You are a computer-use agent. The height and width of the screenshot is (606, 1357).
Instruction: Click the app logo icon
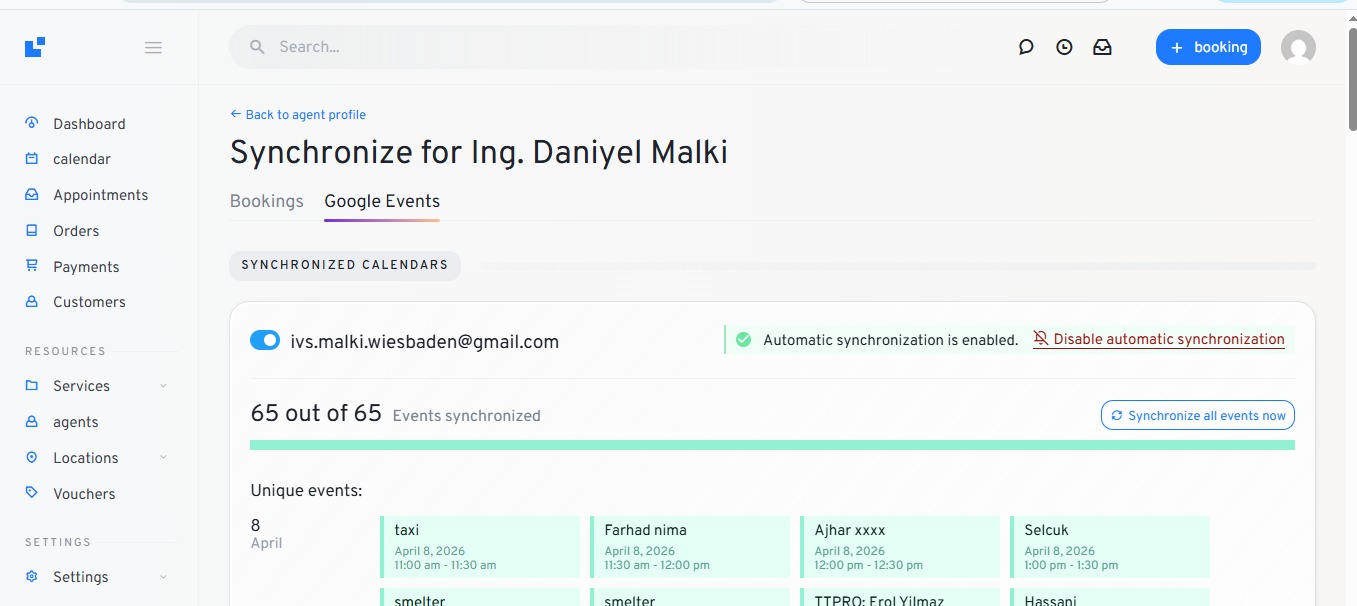[x=35, y=47]
